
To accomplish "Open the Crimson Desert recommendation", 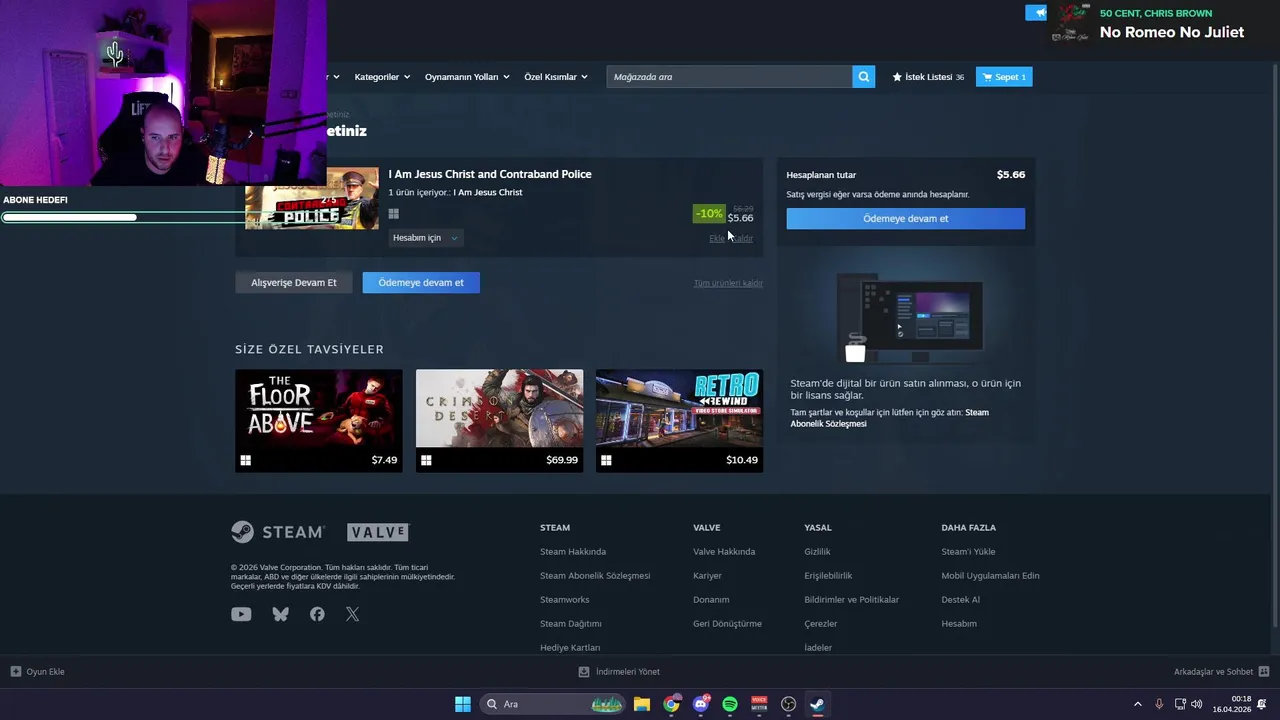I will (499, 420).
